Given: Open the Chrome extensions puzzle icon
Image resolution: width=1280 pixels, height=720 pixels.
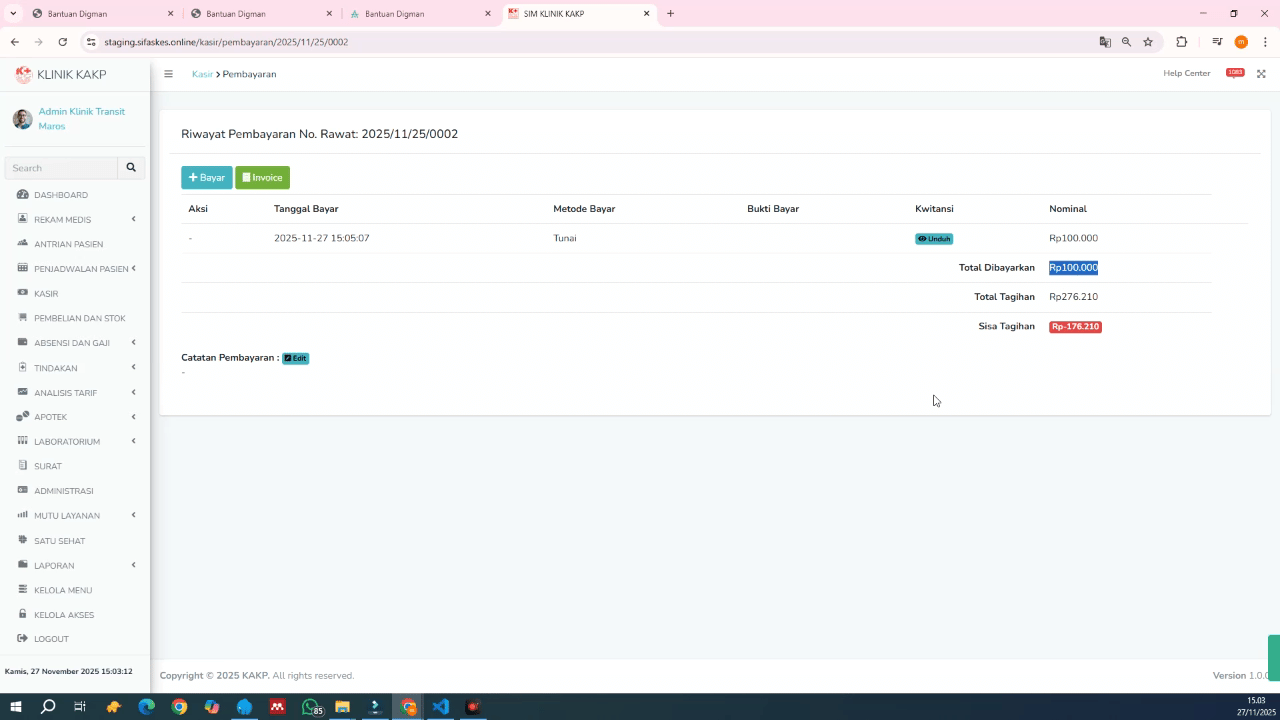Looking at the screenshot, I should 1181,42.
